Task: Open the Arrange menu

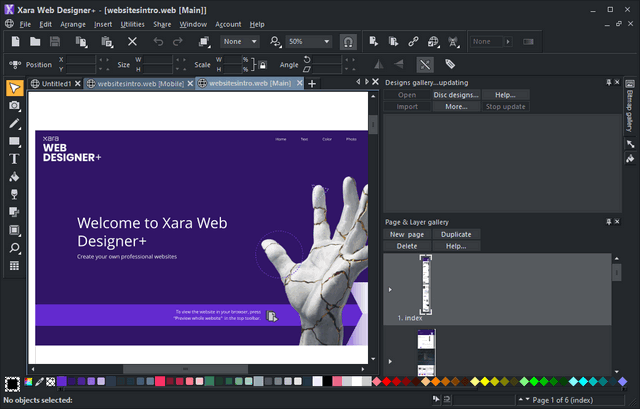Action: (x=71, y=23)
